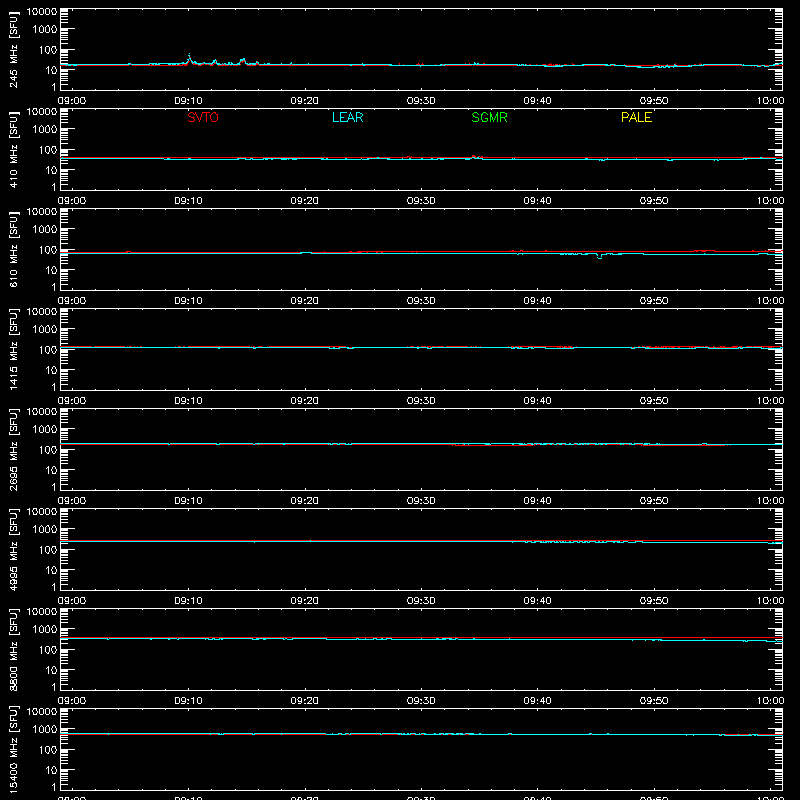Select the 8800 MHz [SFU] axis title
This screenshot has height=800, width=800.
point(14,649)
